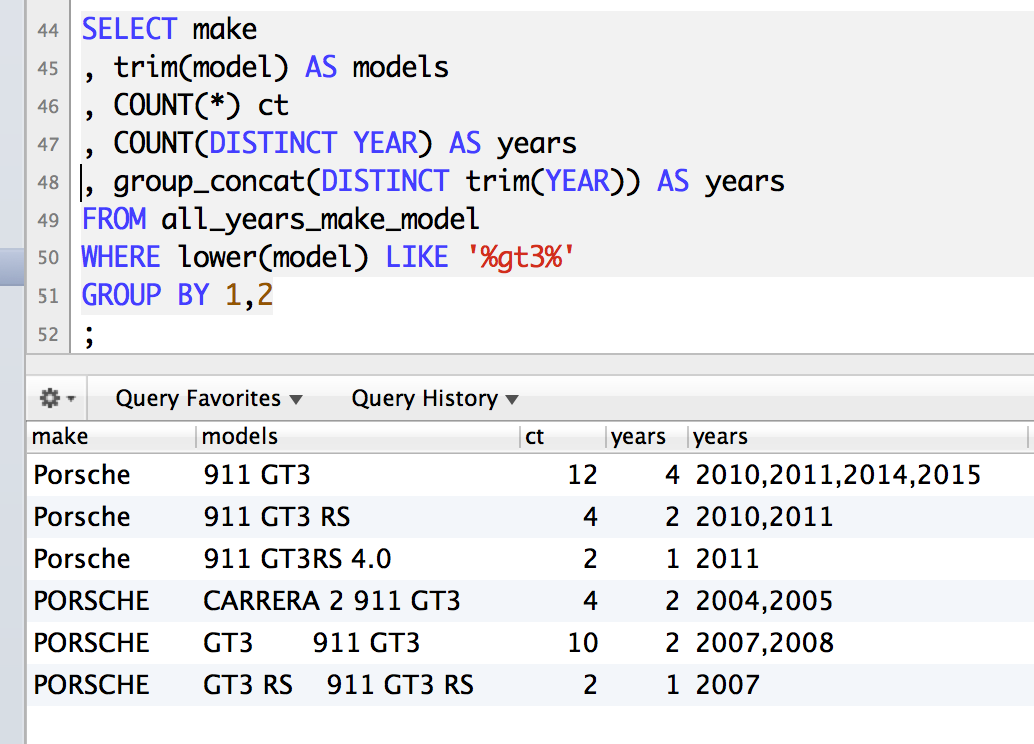Click the years cell showing 2010,2011
This screenshot has width=1034, height=744.
click(764, 517)
